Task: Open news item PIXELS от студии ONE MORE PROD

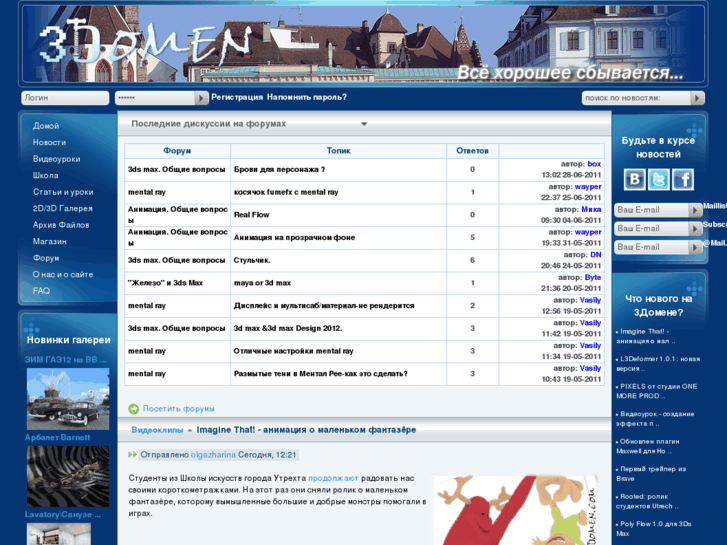Action: pyautogui.click(x=657, y=391)
